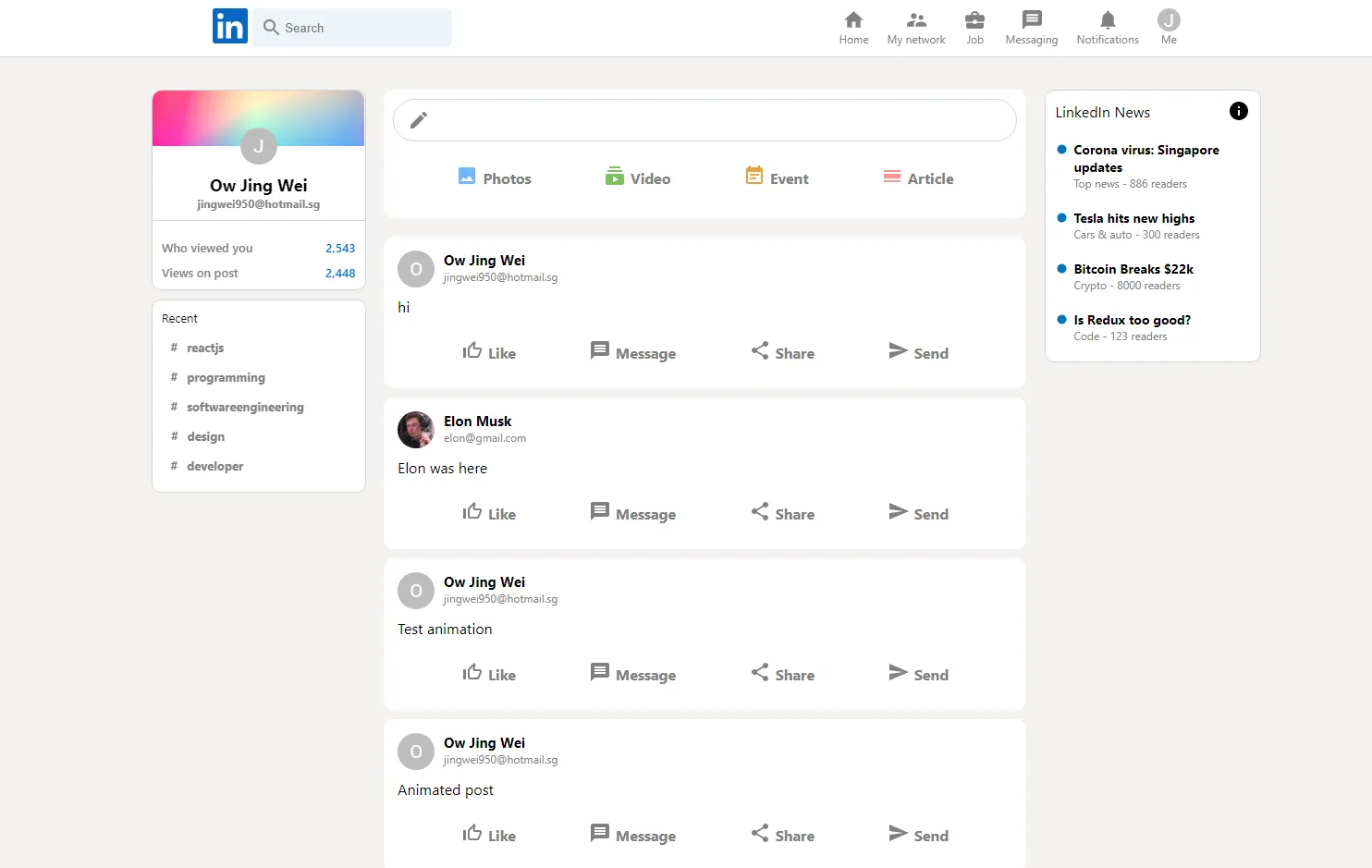This screenshot has width=1372, height=868.
Task: Click 'Recent' heading in sidebar
Action: pyautogui.click(x=179, y=318)
